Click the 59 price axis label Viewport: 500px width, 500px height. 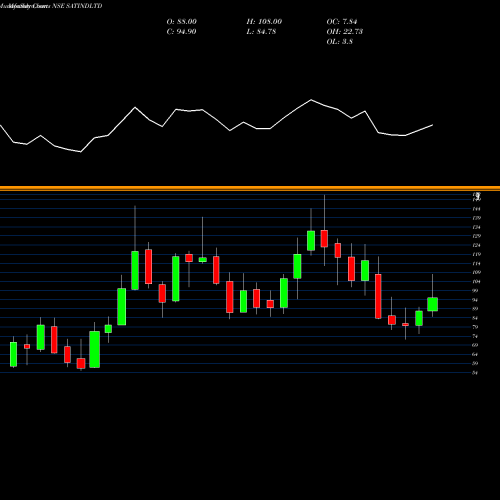point(475,363)
